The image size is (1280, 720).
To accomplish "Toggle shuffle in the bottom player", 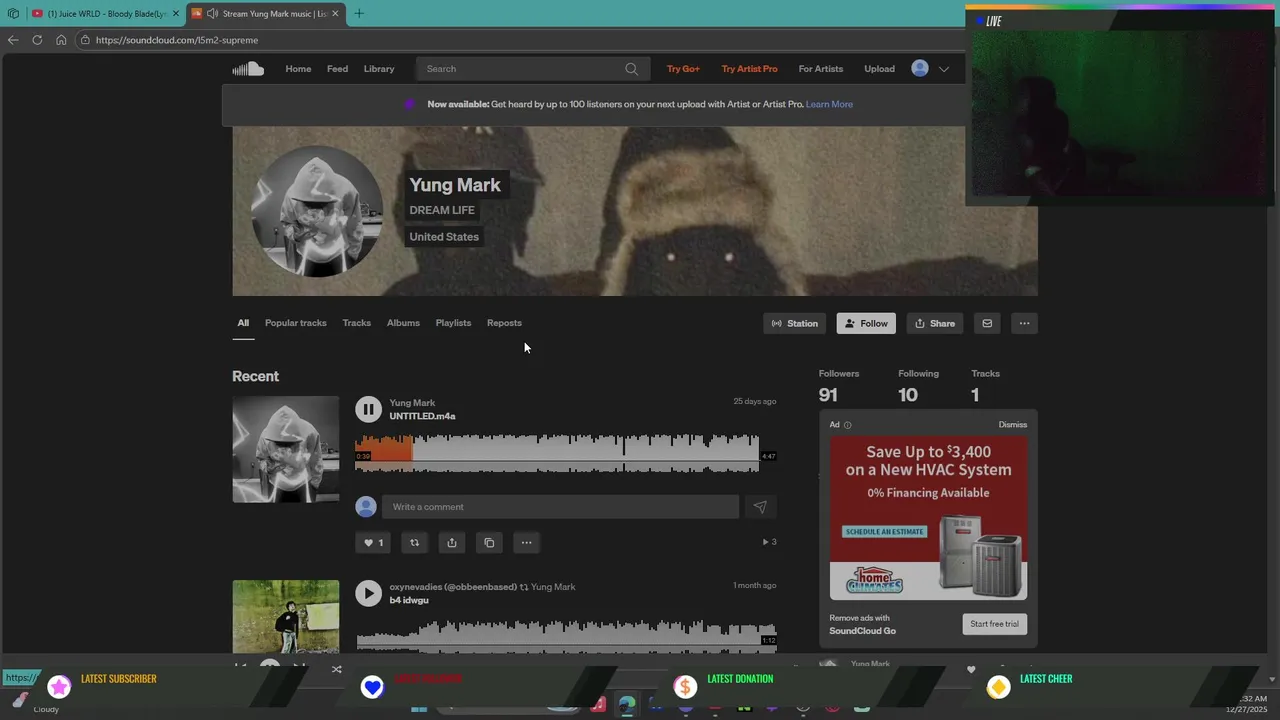I will coord(337,669).
